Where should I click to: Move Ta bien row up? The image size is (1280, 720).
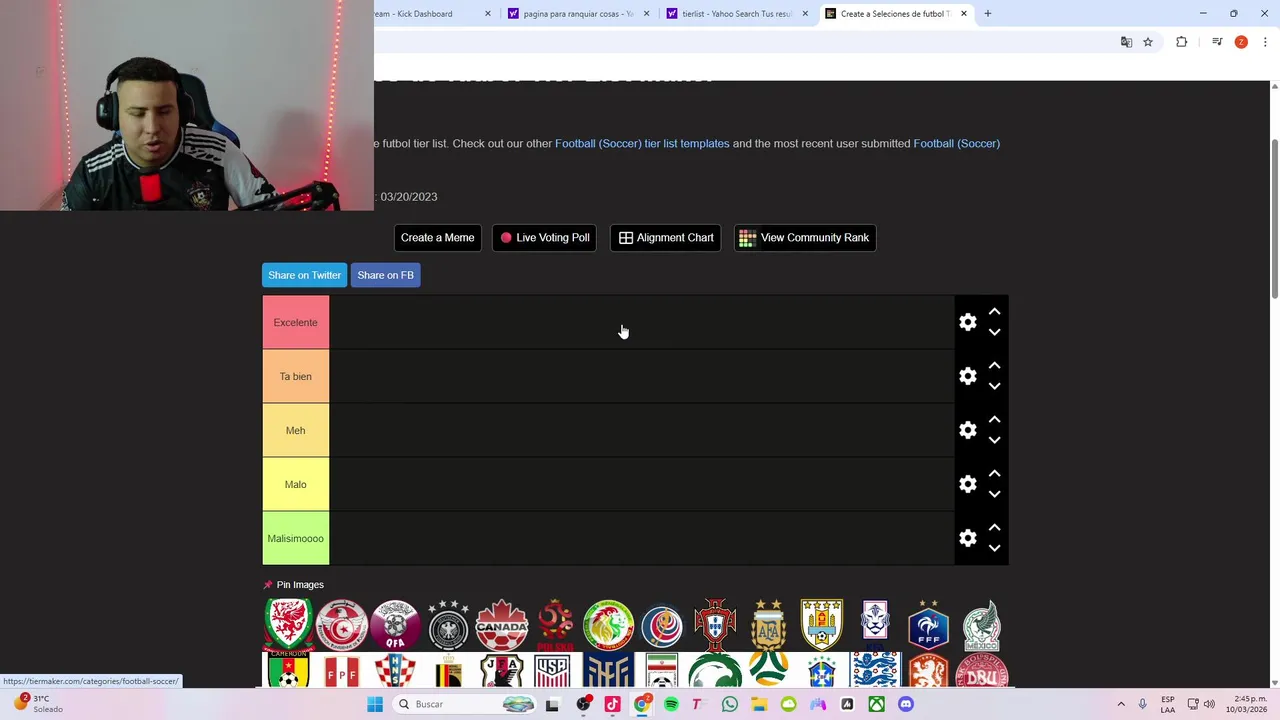[994, 366]
